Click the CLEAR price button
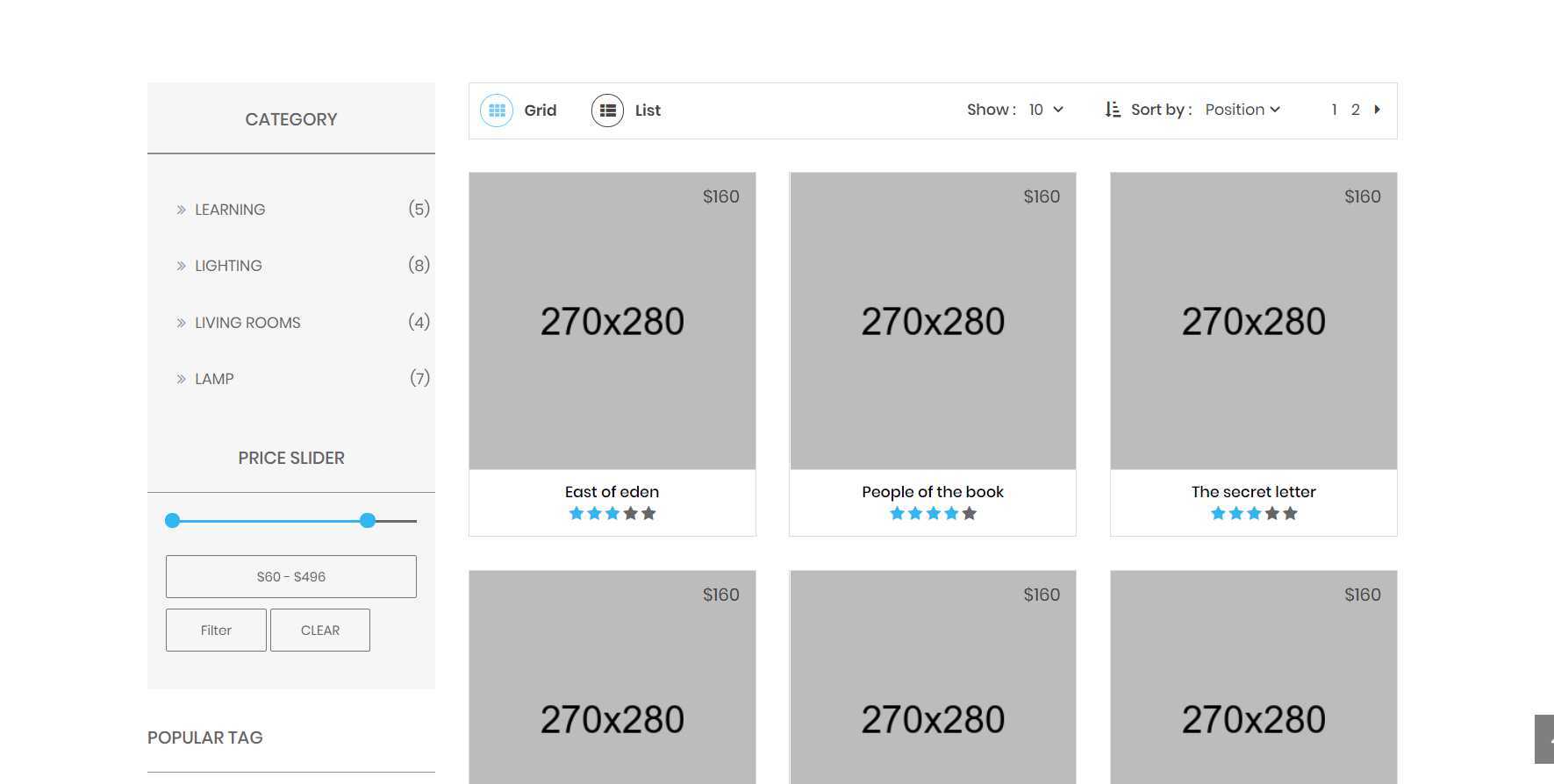This screenshot has height=784, width=1554. [x=320, y=630]
